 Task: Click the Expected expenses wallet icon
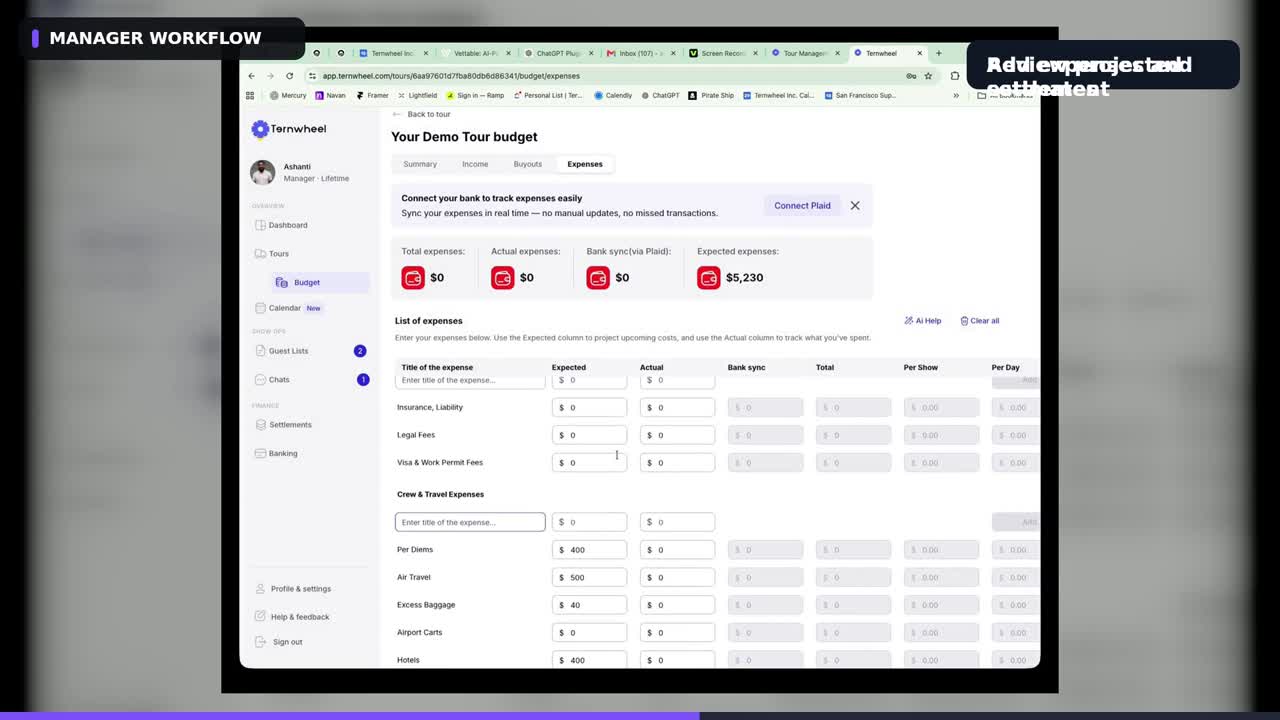tap(709, 278)
